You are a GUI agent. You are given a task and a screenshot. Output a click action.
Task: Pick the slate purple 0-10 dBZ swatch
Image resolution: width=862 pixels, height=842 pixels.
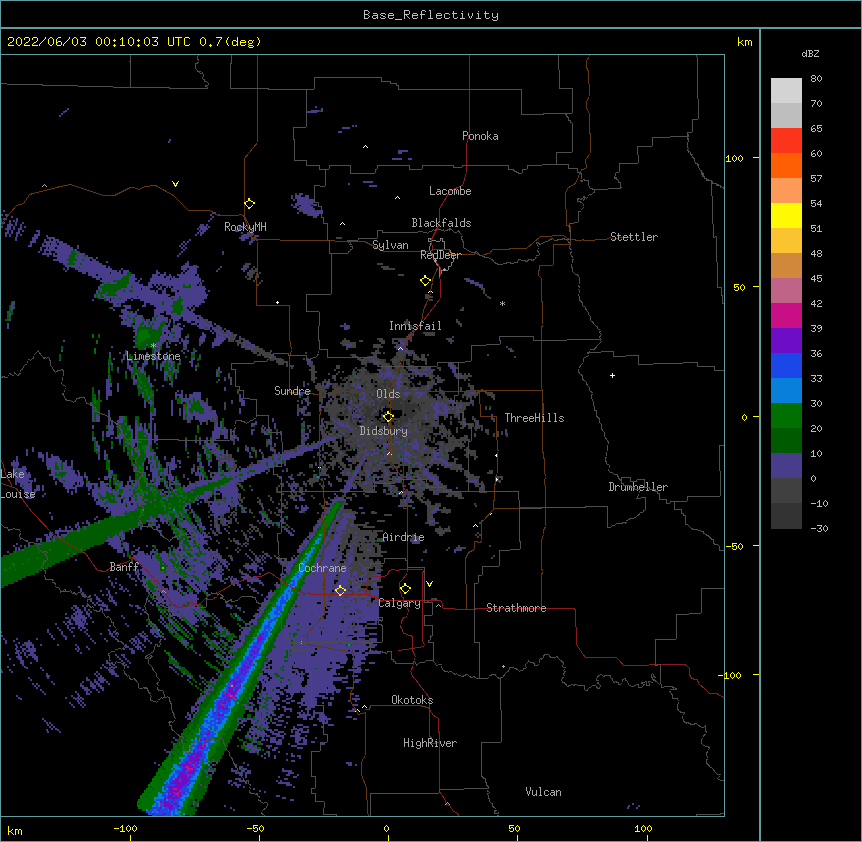tap(786, 466)
